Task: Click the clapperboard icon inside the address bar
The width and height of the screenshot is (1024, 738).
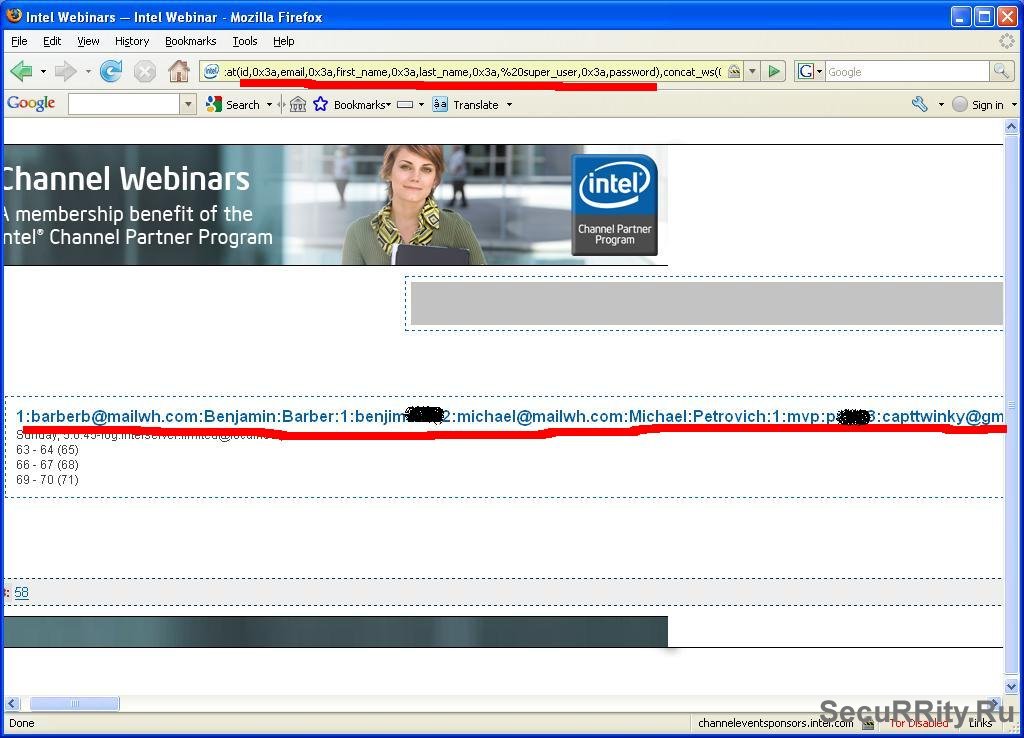Action: coord(734,71)
